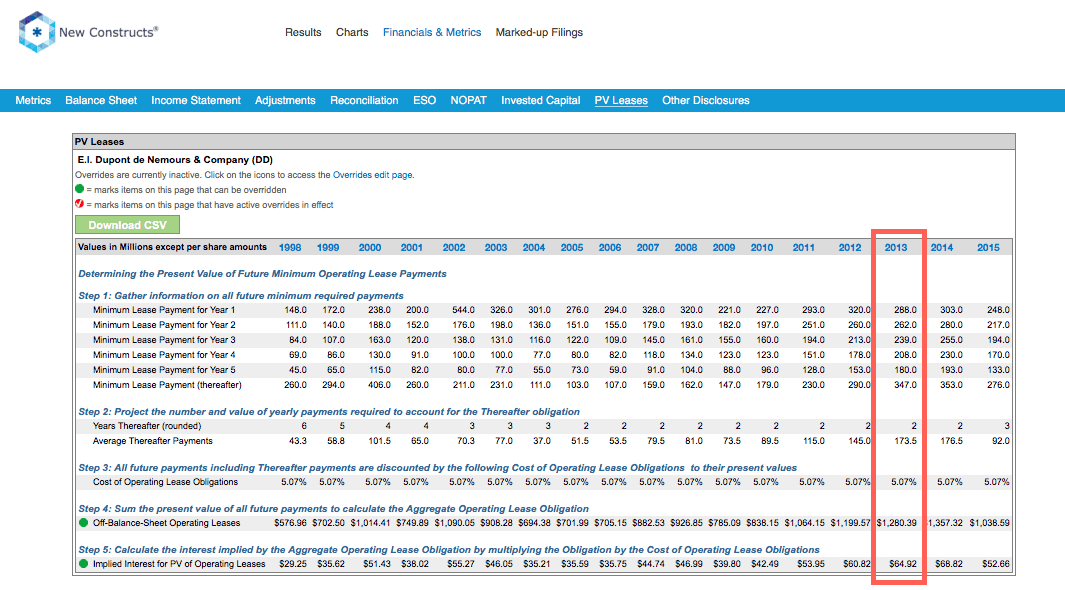Click the Cost of Operating Lease Obligations label
The width and height of the screenshot is (1065, 590).
point(165,482)
